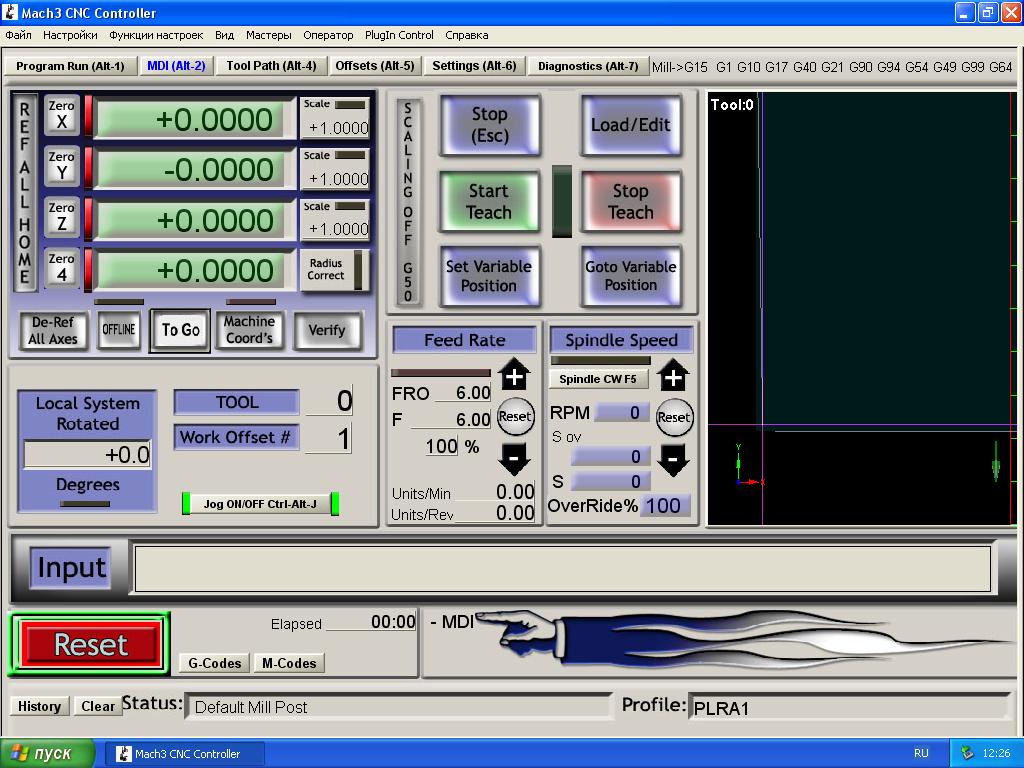Screen dimensions: 1024x768
Task: Toggle the OFFLINE button
Action: pyautogui.click(x=118, y=329)
